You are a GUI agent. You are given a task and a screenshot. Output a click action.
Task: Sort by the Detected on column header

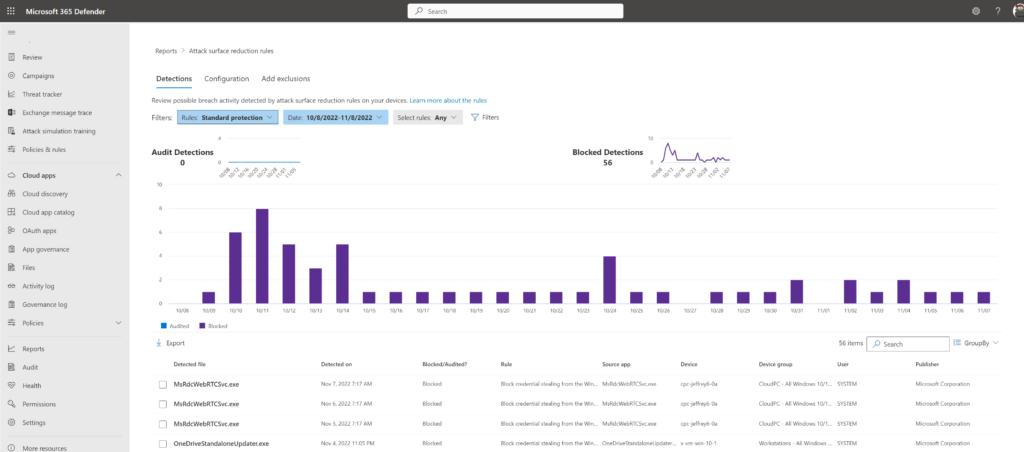pyautogui.click(x=336, y=364)
